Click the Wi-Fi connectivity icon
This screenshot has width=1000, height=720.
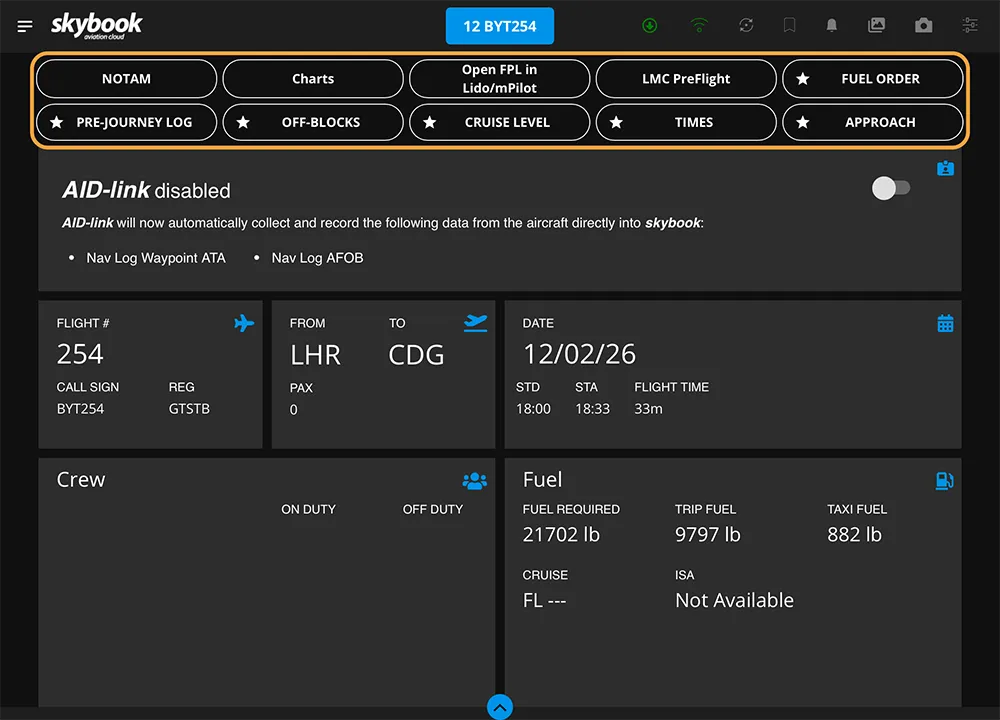coord(699,26)
